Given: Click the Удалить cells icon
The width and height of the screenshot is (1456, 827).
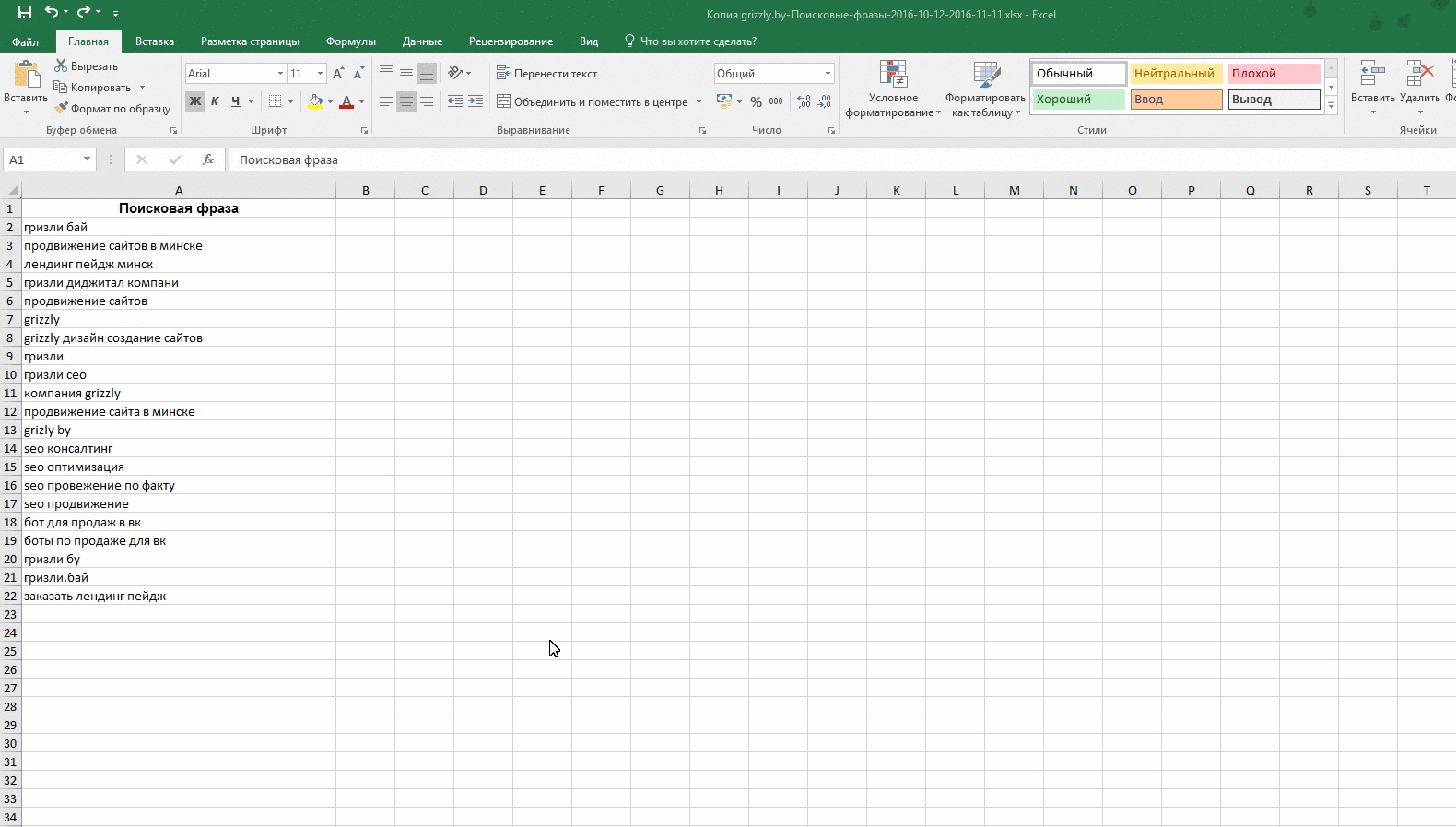Looking at the screenshot, I should click(1419, 75).
